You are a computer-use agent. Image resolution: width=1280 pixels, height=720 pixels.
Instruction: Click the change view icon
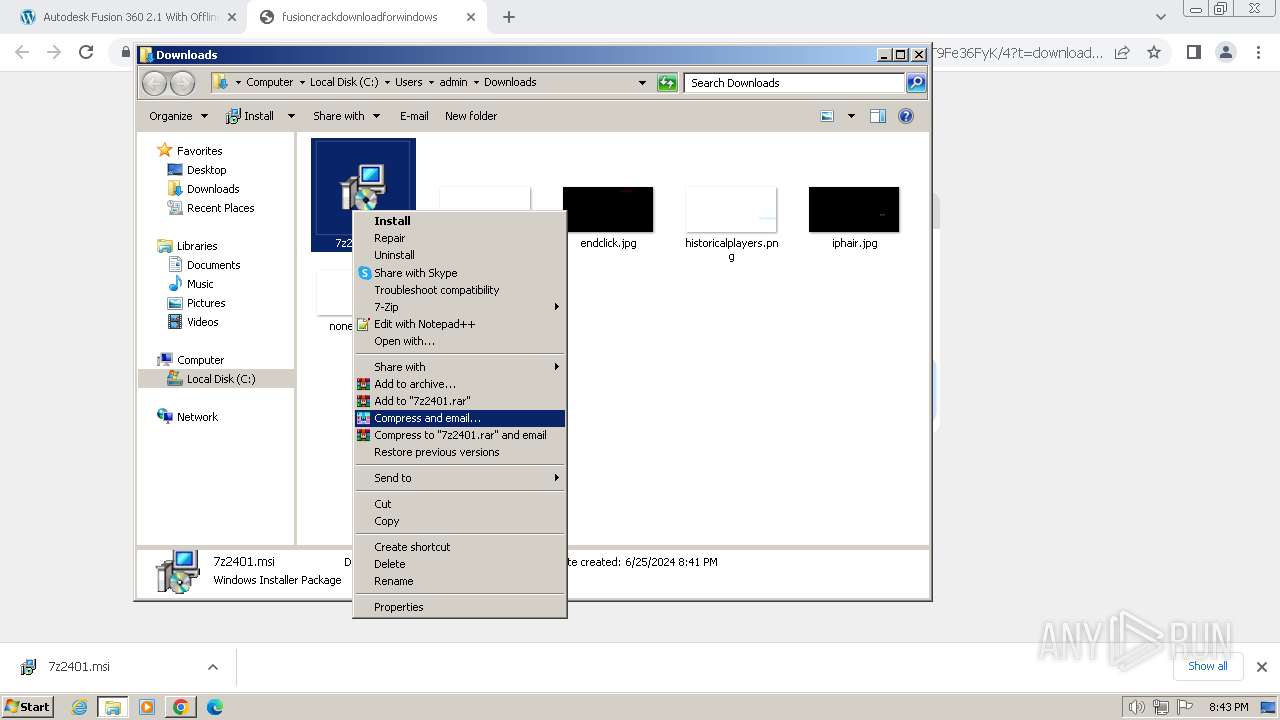(x=827, y=116)
